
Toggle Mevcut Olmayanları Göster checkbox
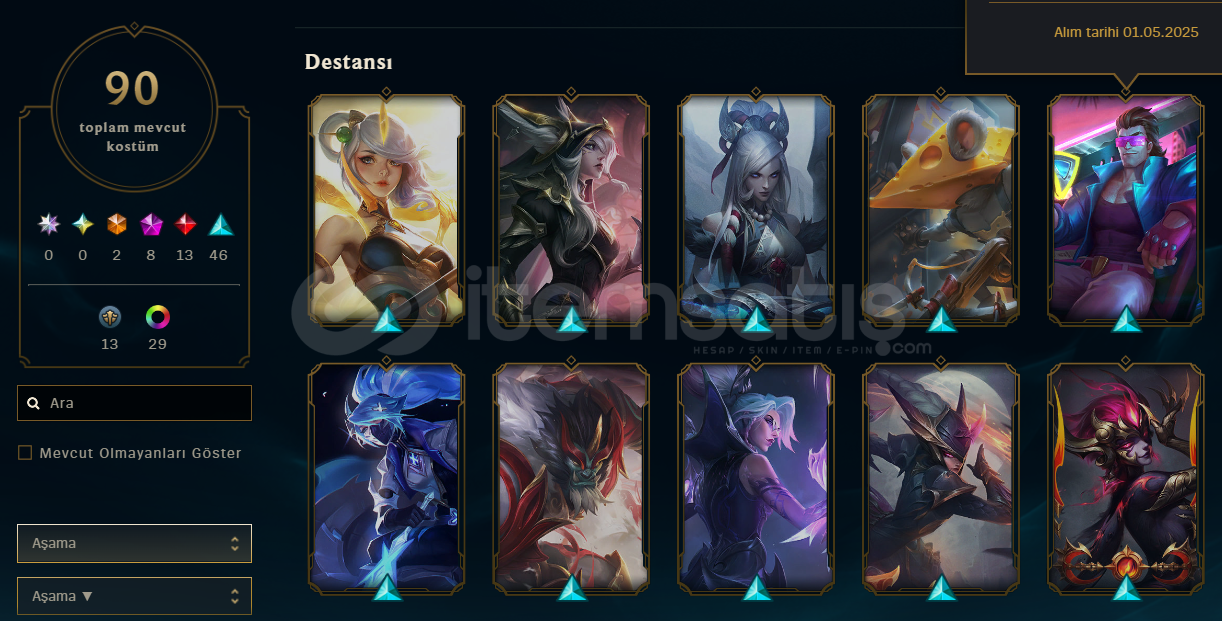(x=25, y=453)
